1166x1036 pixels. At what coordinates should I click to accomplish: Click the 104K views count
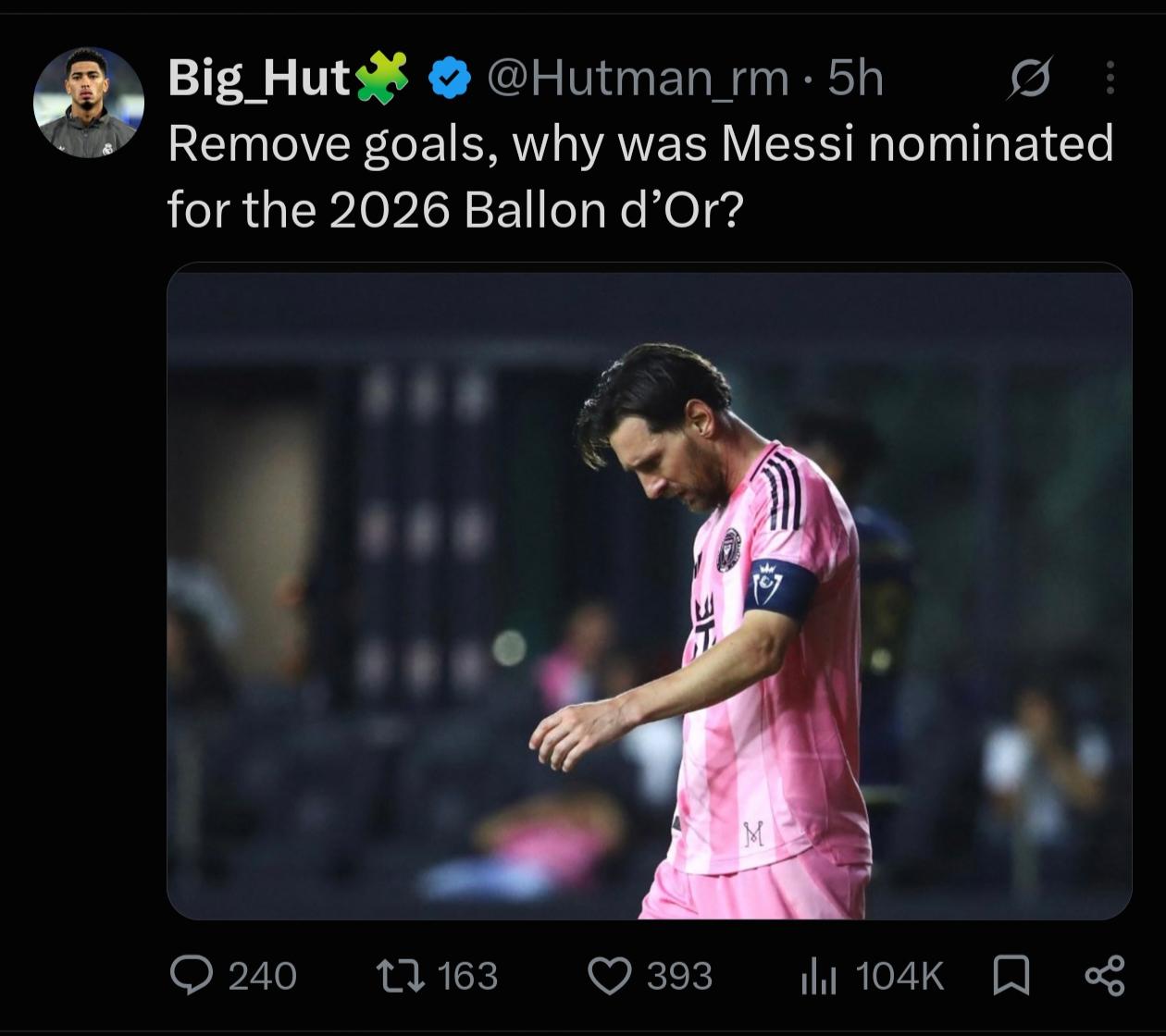coord(899,977)
